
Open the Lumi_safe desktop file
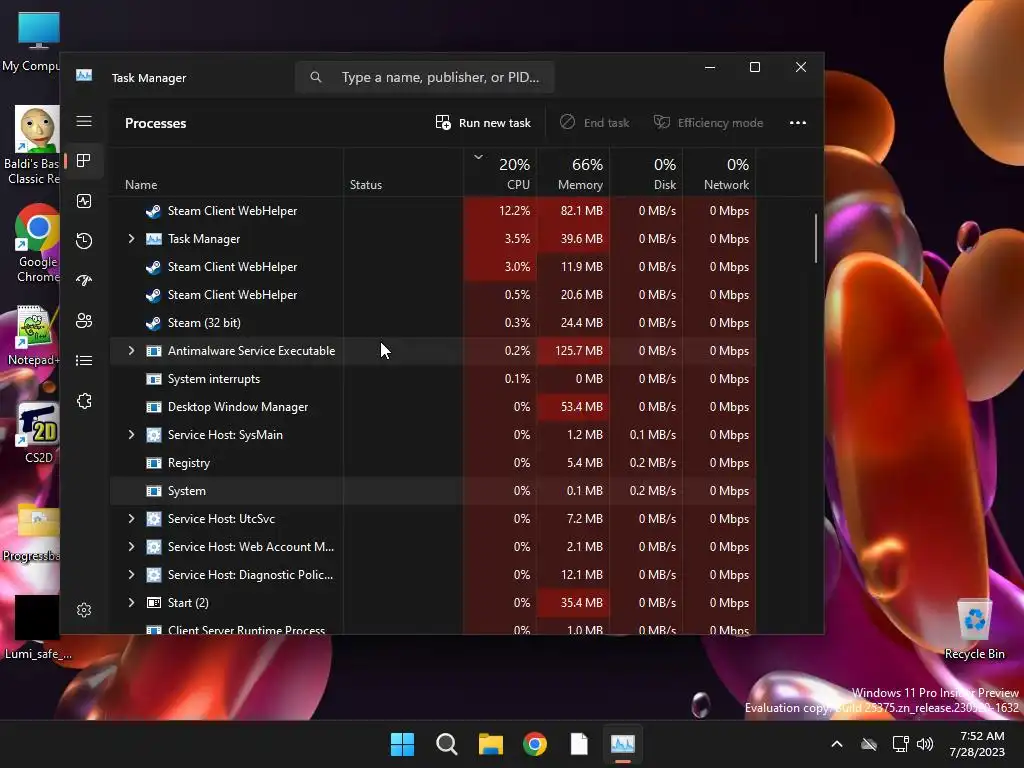pyautogui.click(x=38, y=627)
